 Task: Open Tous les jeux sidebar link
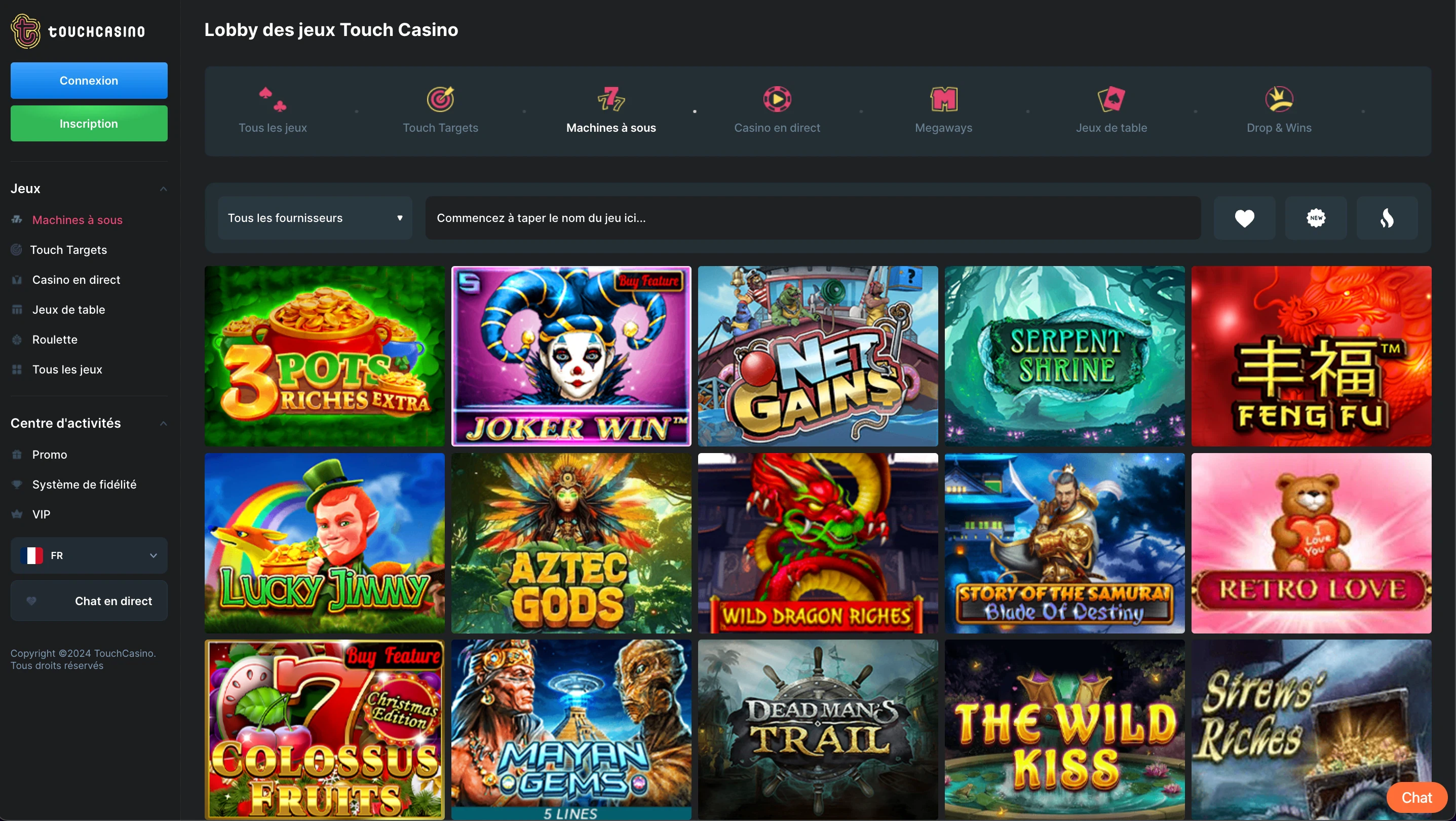[67, 370]
